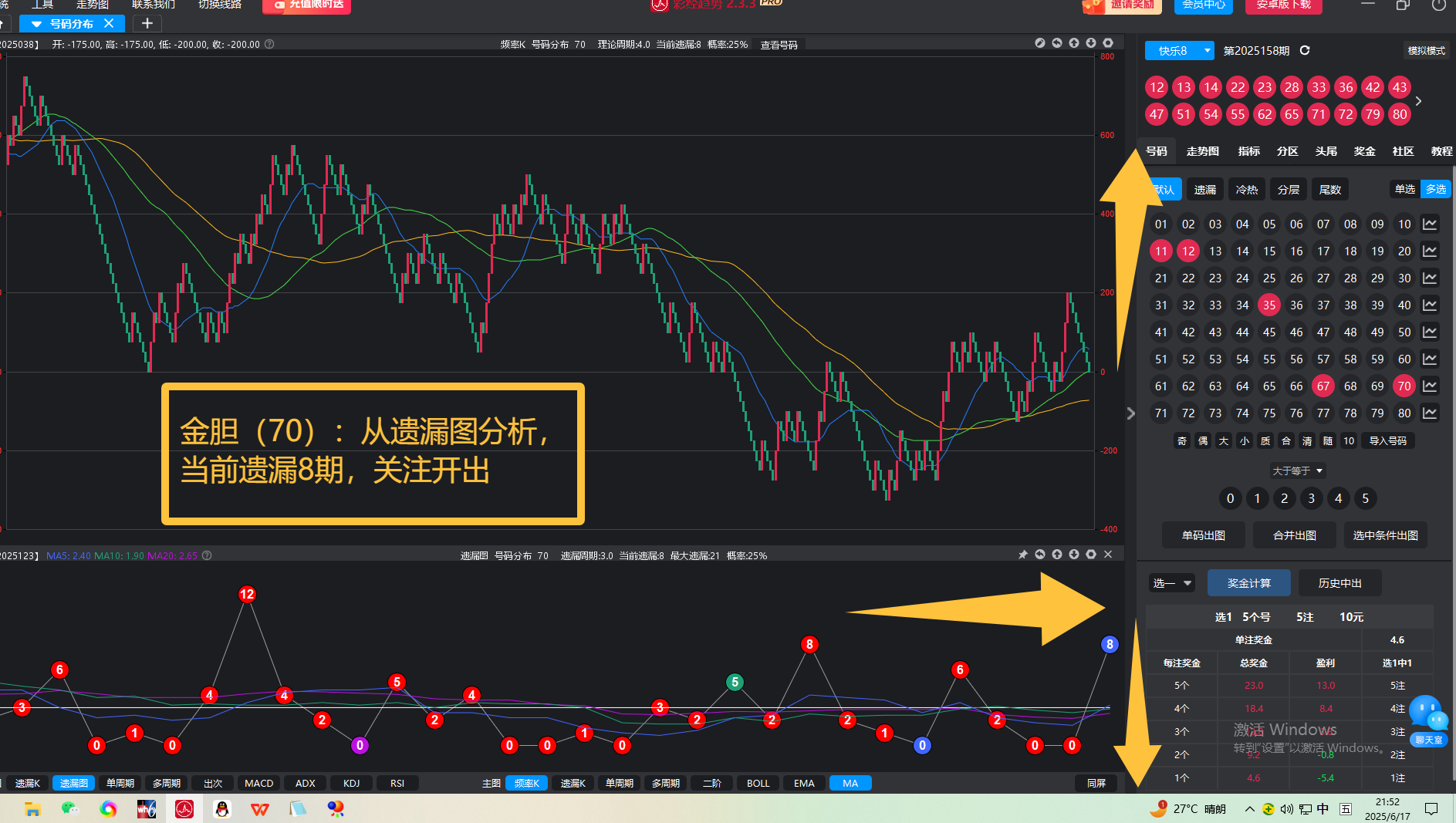Open the trend chart icon for row 71-80
1456x823 pixels.
pyautogui.click(x=1430, y=413)
